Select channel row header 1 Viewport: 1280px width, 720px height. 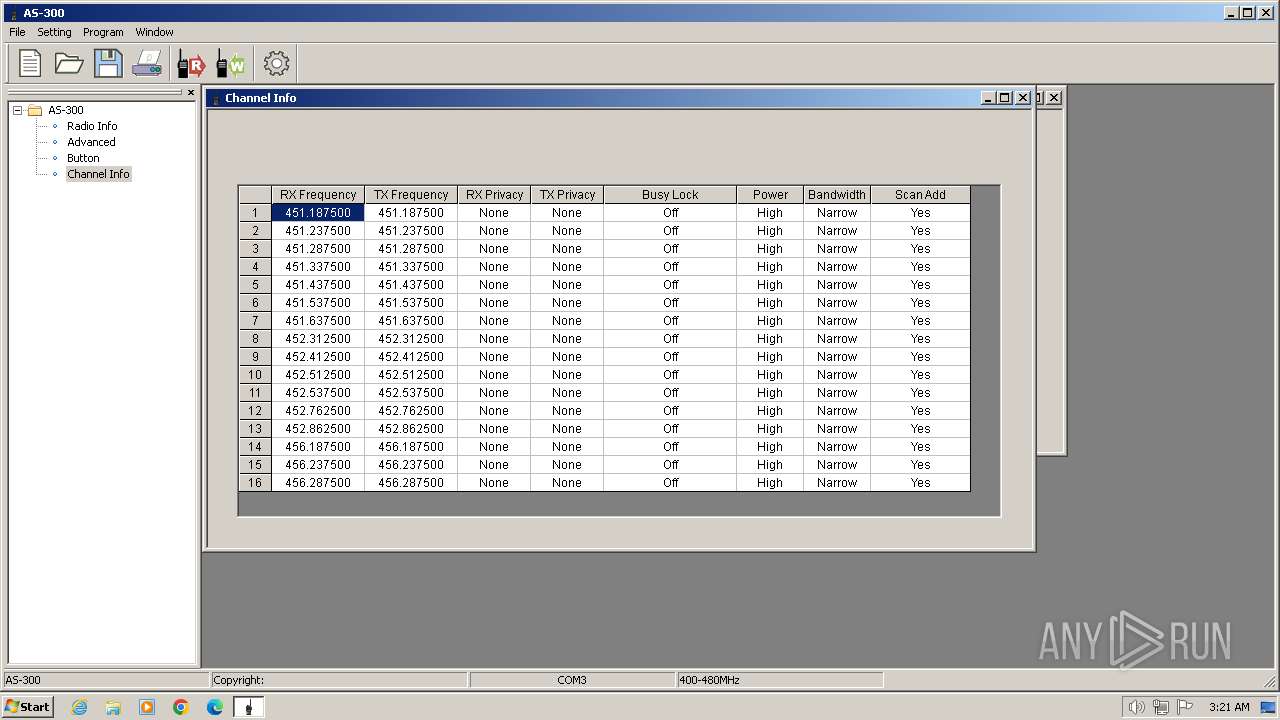[255, 213]
